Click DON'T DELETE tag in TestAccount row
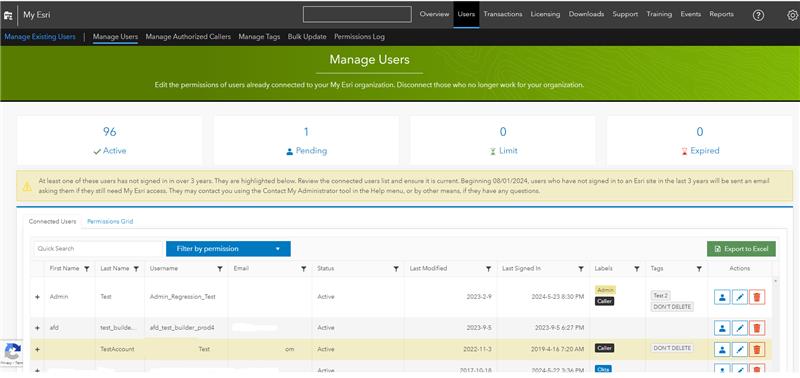This screenshot has height=378, width=800. click(x=672, y=348)
